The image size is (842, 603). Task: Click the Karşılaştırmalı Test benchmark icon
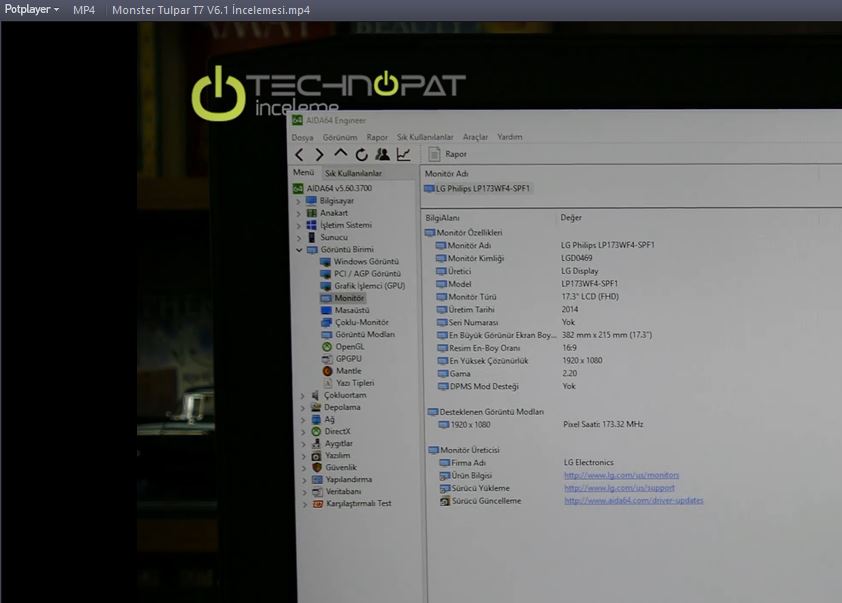[x=318, y=504]
